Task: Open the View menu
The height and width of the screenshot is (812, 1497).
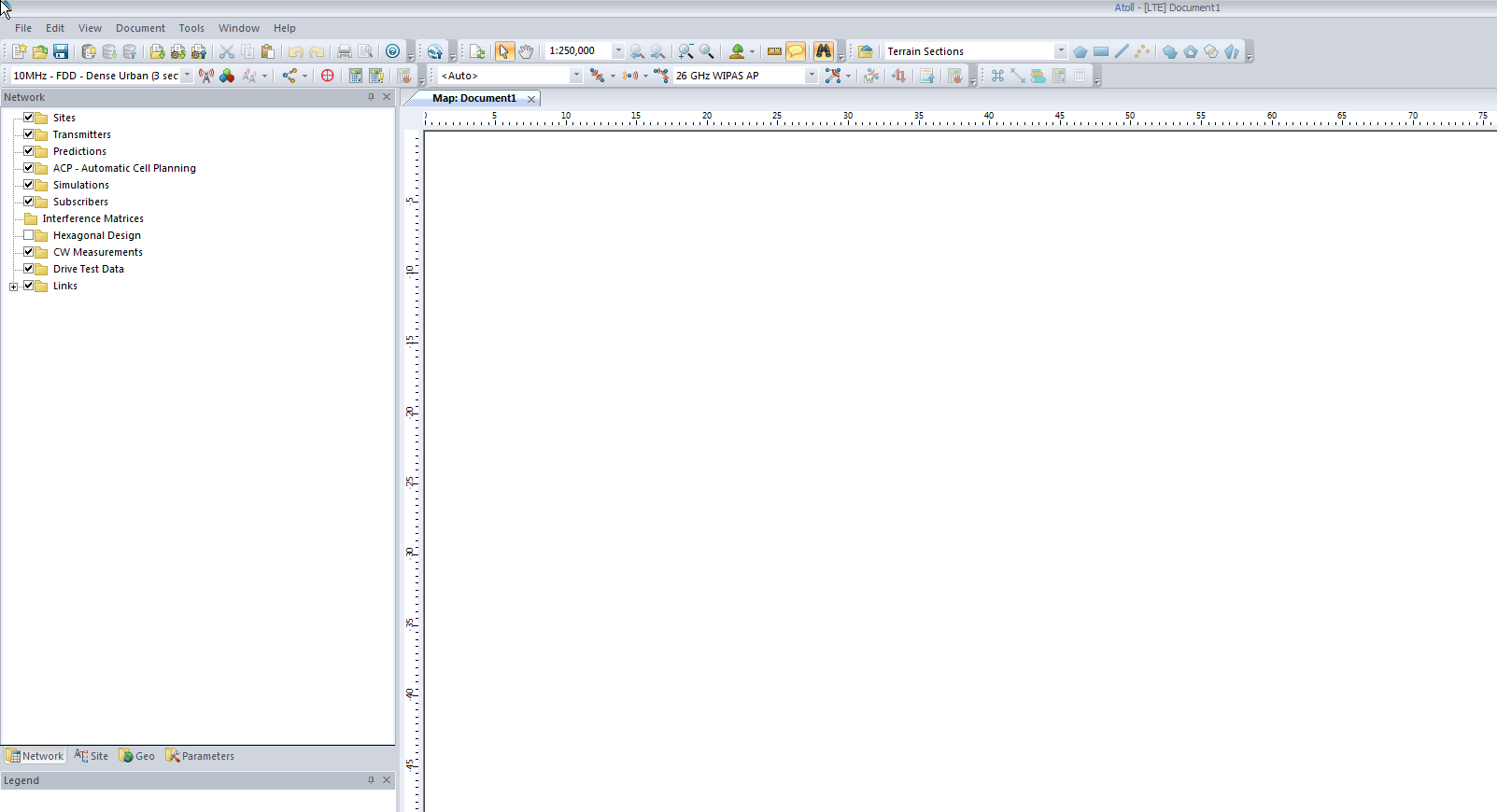Action: (90, 28)
